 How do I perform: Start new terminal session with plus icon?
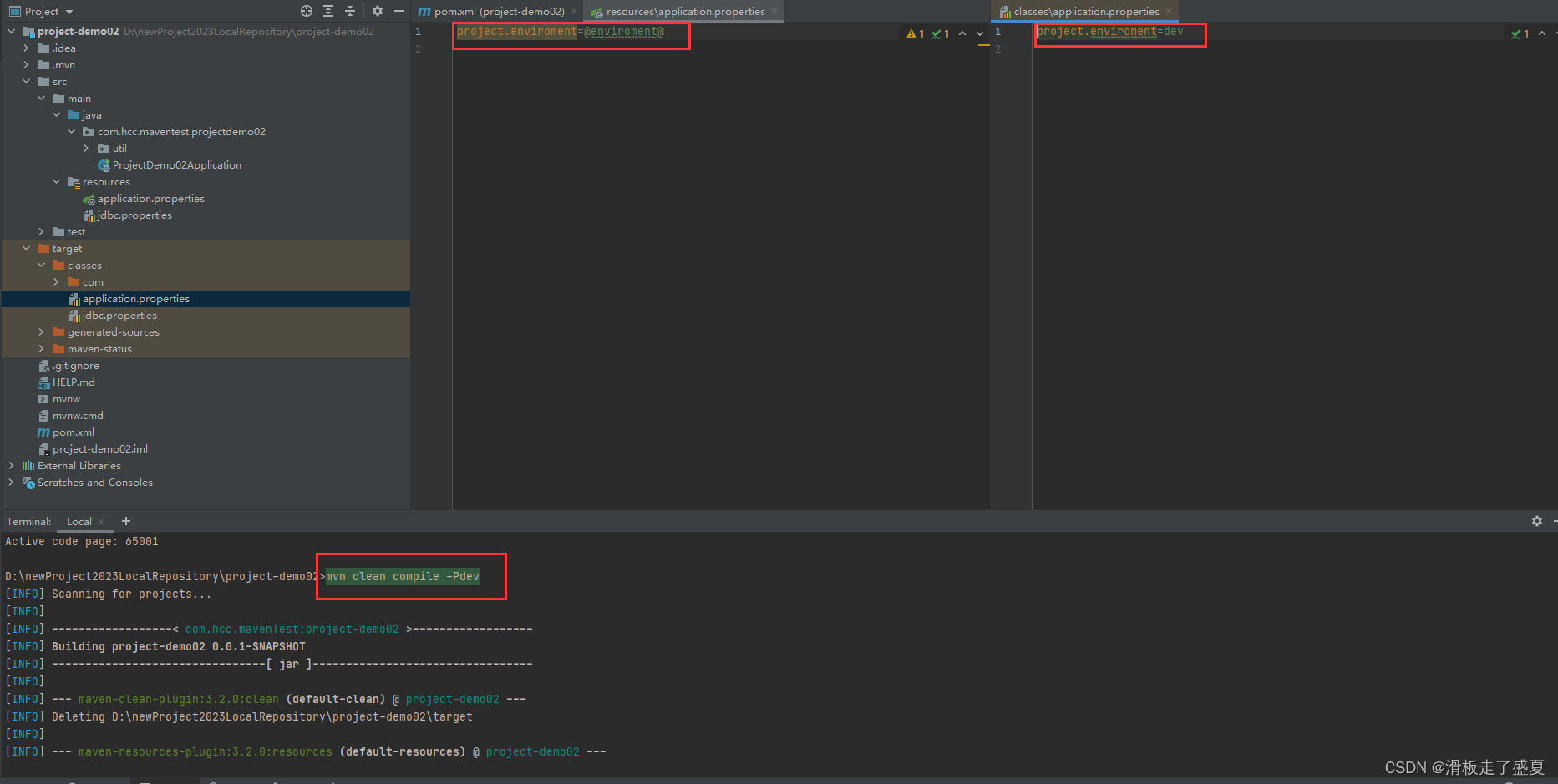tap(125, 521)
